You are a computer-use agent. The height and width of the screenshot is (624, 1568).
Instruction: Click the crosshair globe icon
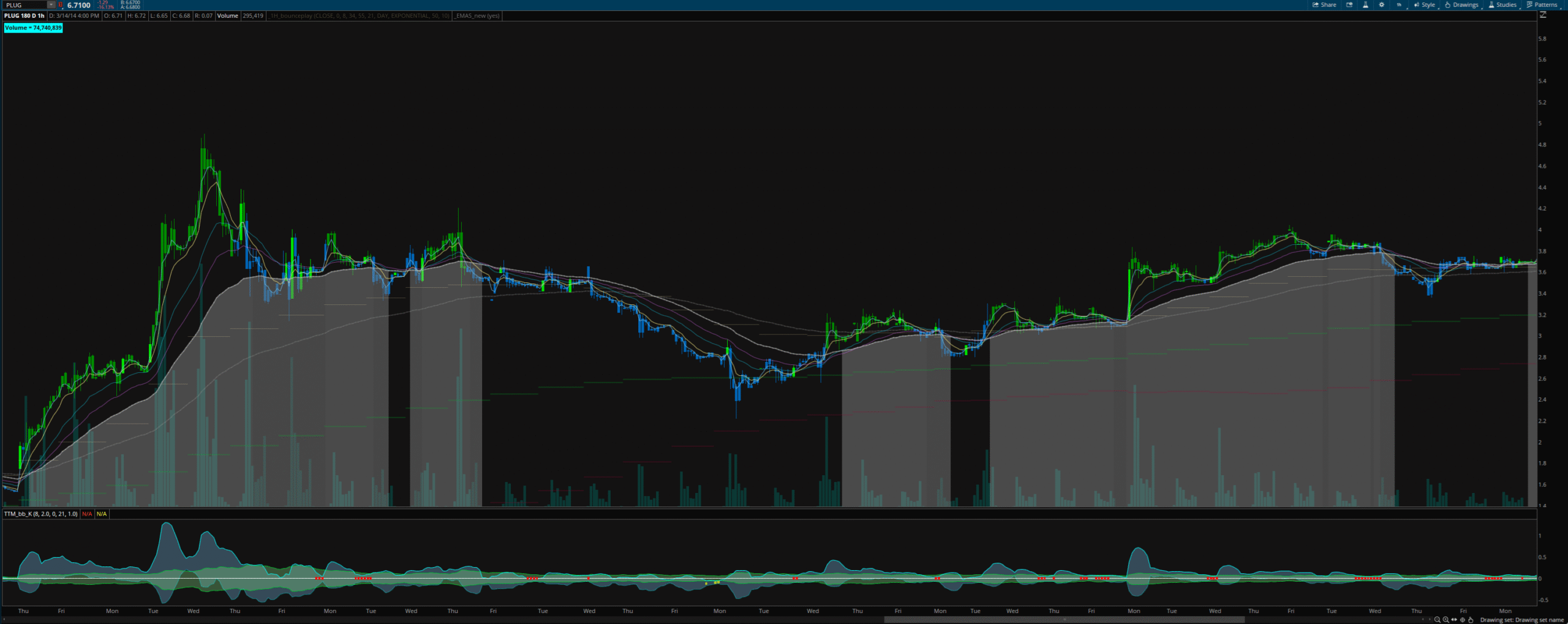(x=1463, y=620)
